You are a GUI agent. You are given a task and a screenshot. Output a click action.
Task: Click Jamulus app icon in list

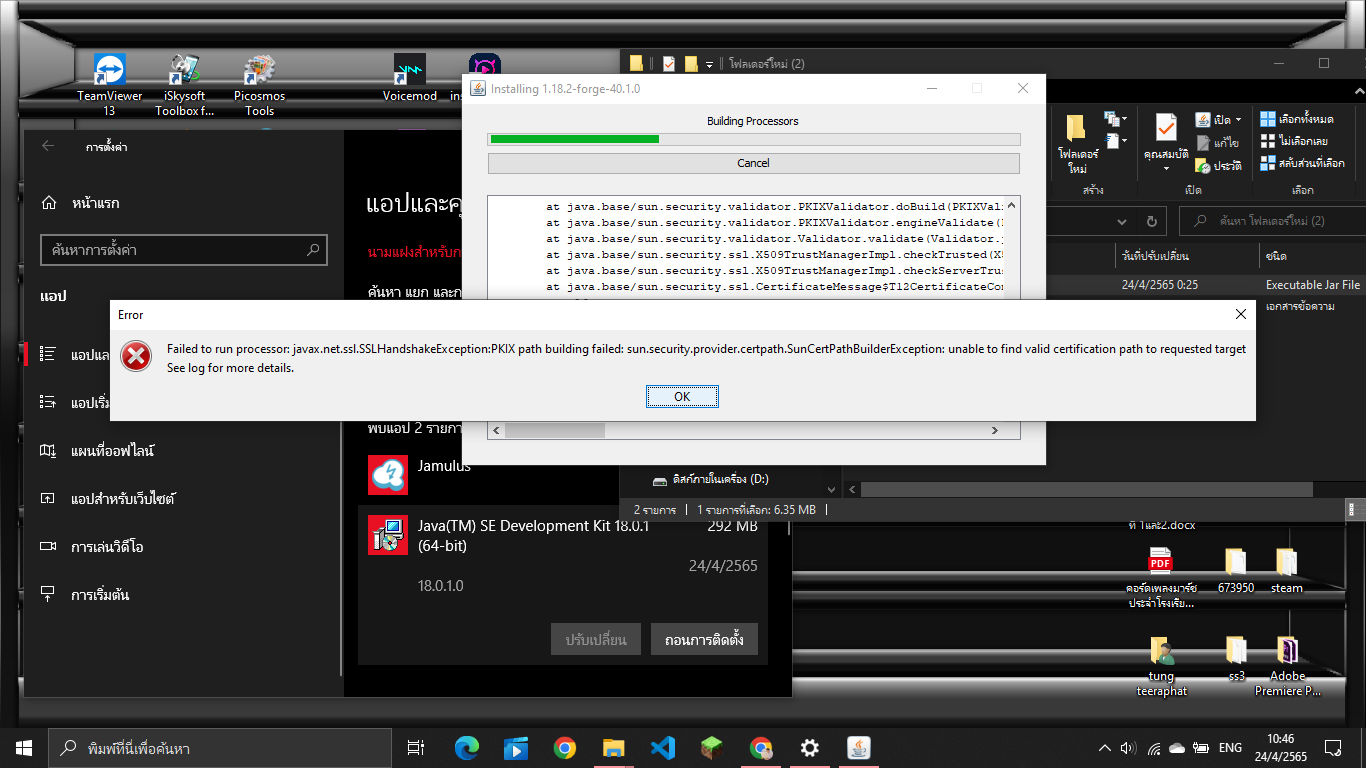coord(388,475)
